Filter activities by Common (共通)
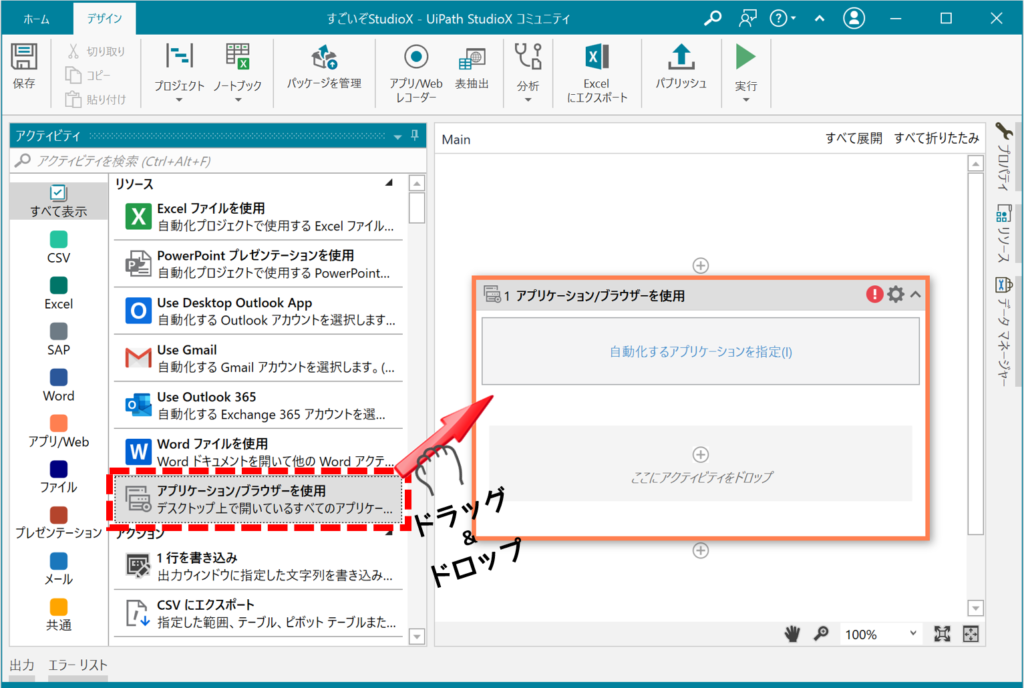The height and width of the screenshot is (688, 1024). pyautogui.click(x=59, y=615)
